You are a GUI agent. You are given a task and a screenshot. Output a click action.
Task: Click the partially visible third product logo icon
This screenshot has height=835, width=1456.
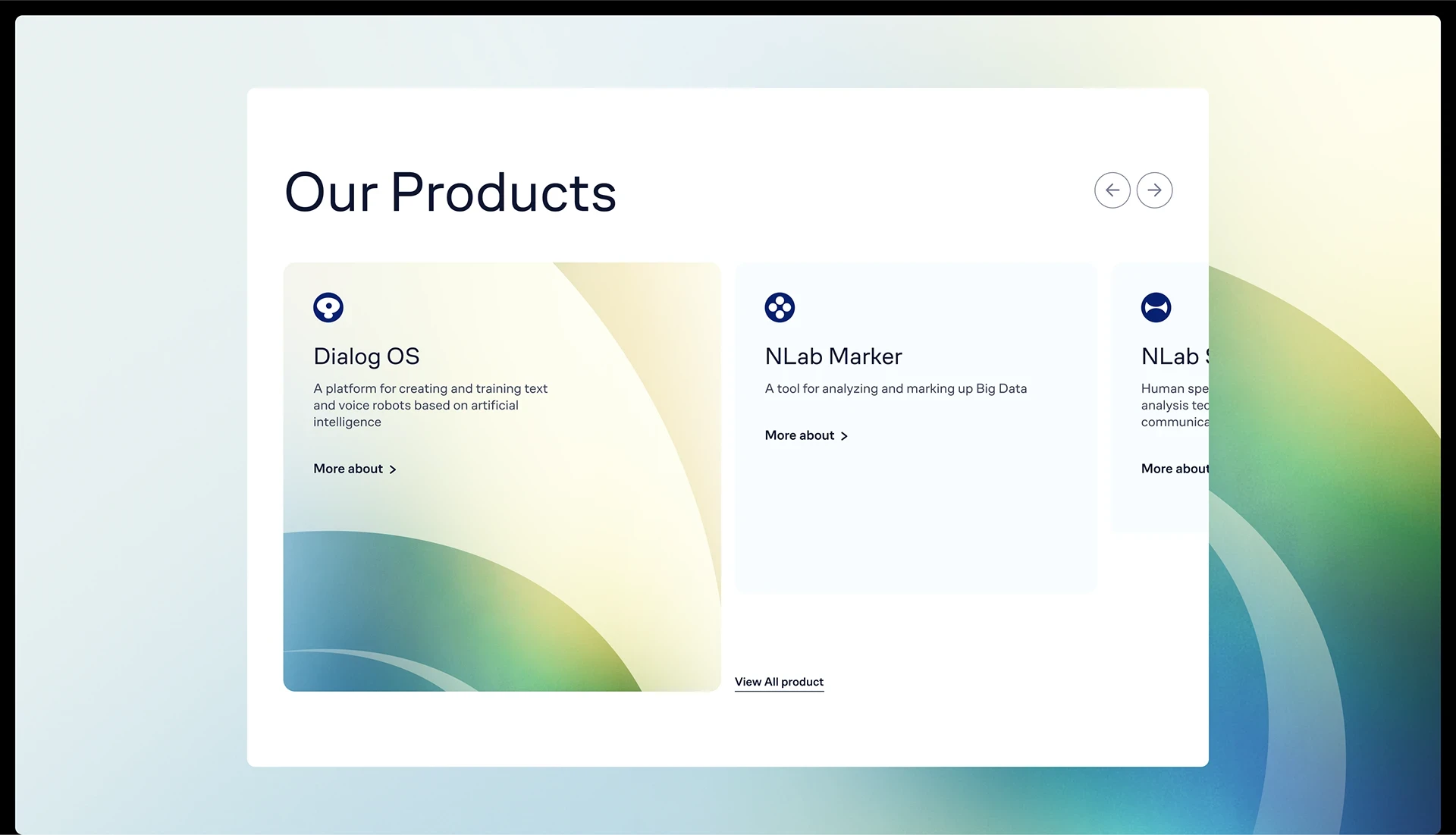click(x=1156, y=307)
